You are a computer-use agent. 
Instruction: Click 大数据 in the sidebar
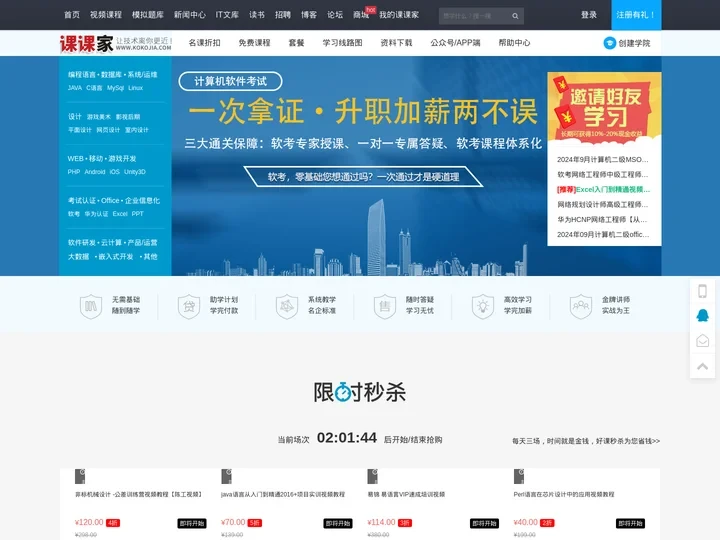tap(79, 257)
